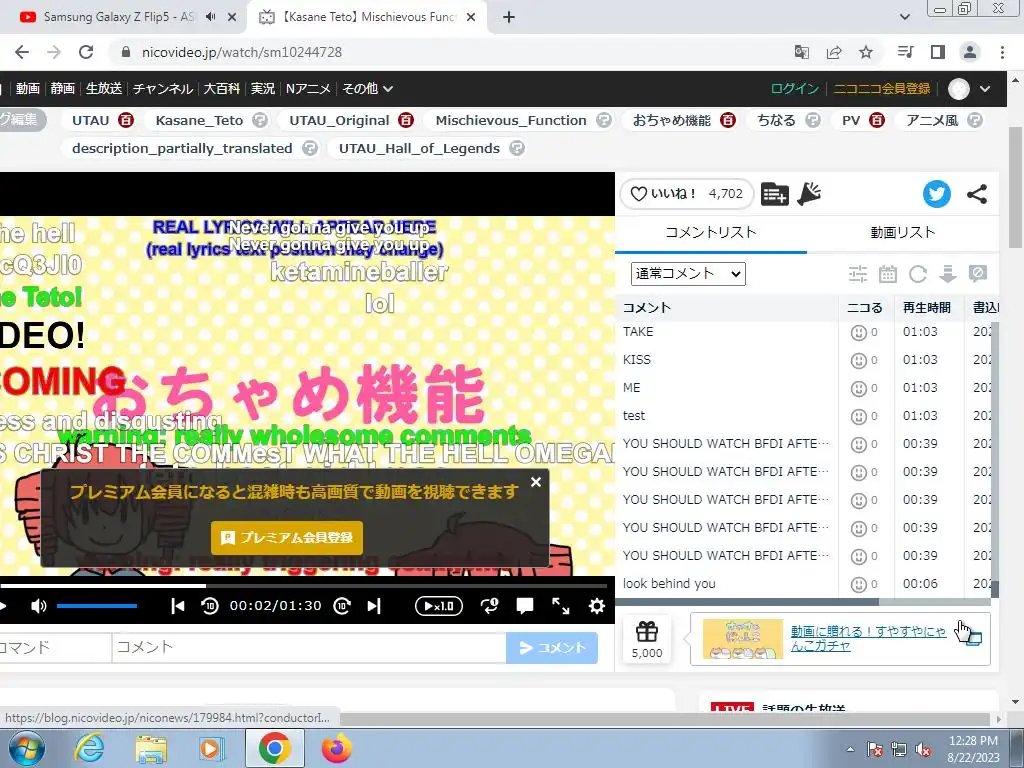Click the nicoru smiley for TAKE comment
Screen dimensions: 1024x768
click(858, 333)
